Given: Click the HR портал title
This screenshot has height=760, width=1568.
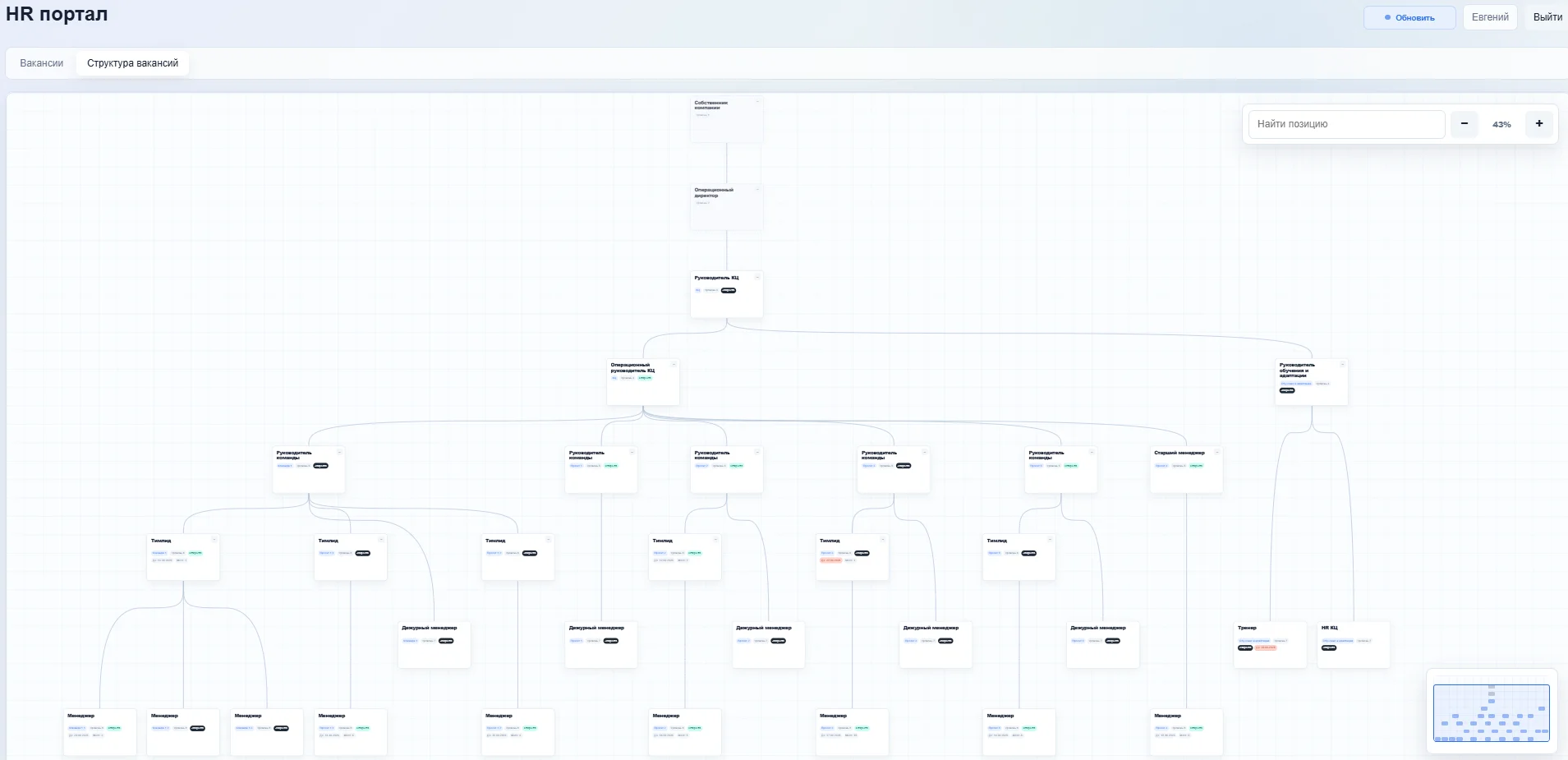Looking at the screenshot, I should click(x=57, y=14).
